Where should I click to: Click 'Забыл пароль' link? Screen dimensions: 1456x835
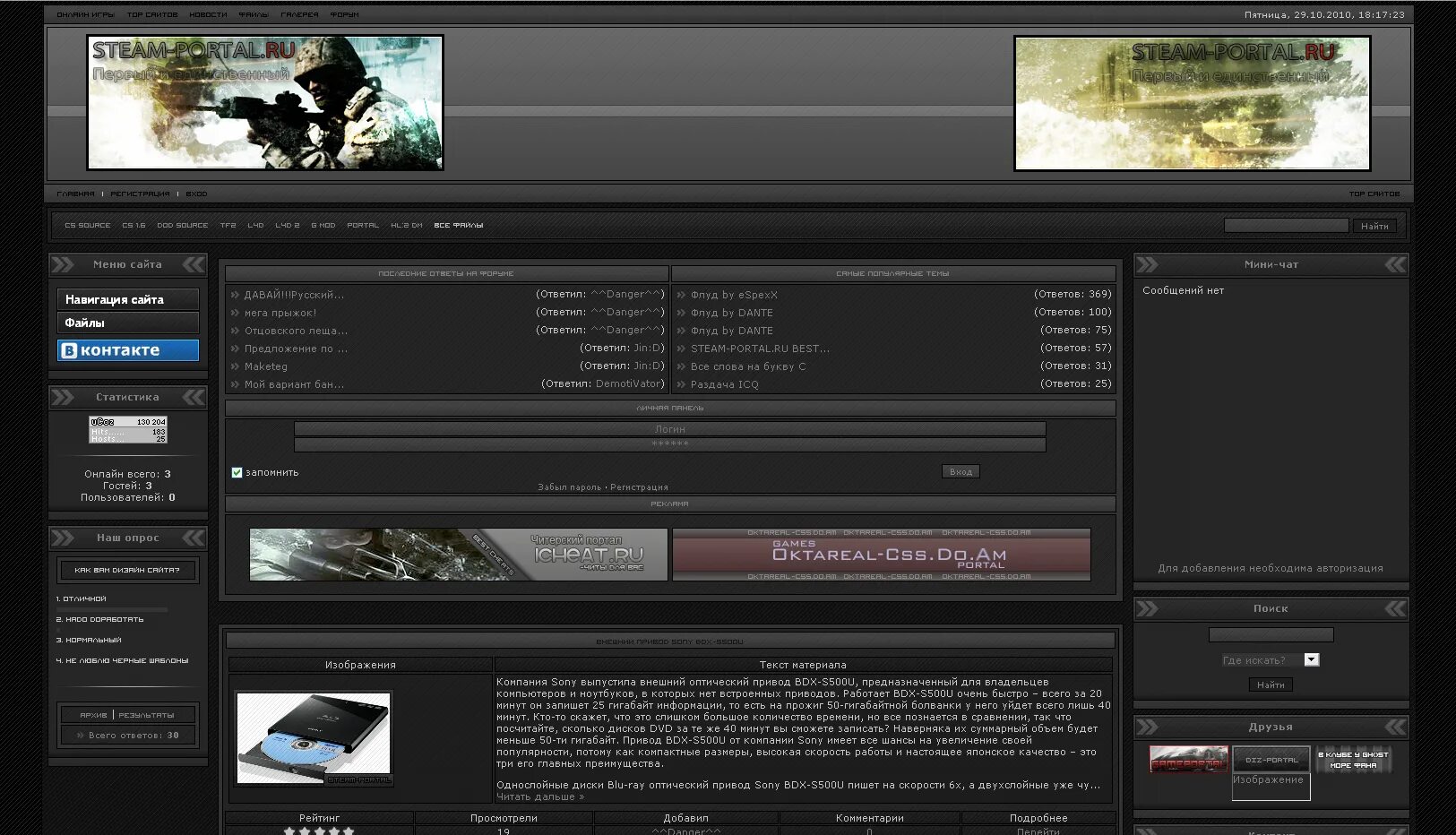569,487
